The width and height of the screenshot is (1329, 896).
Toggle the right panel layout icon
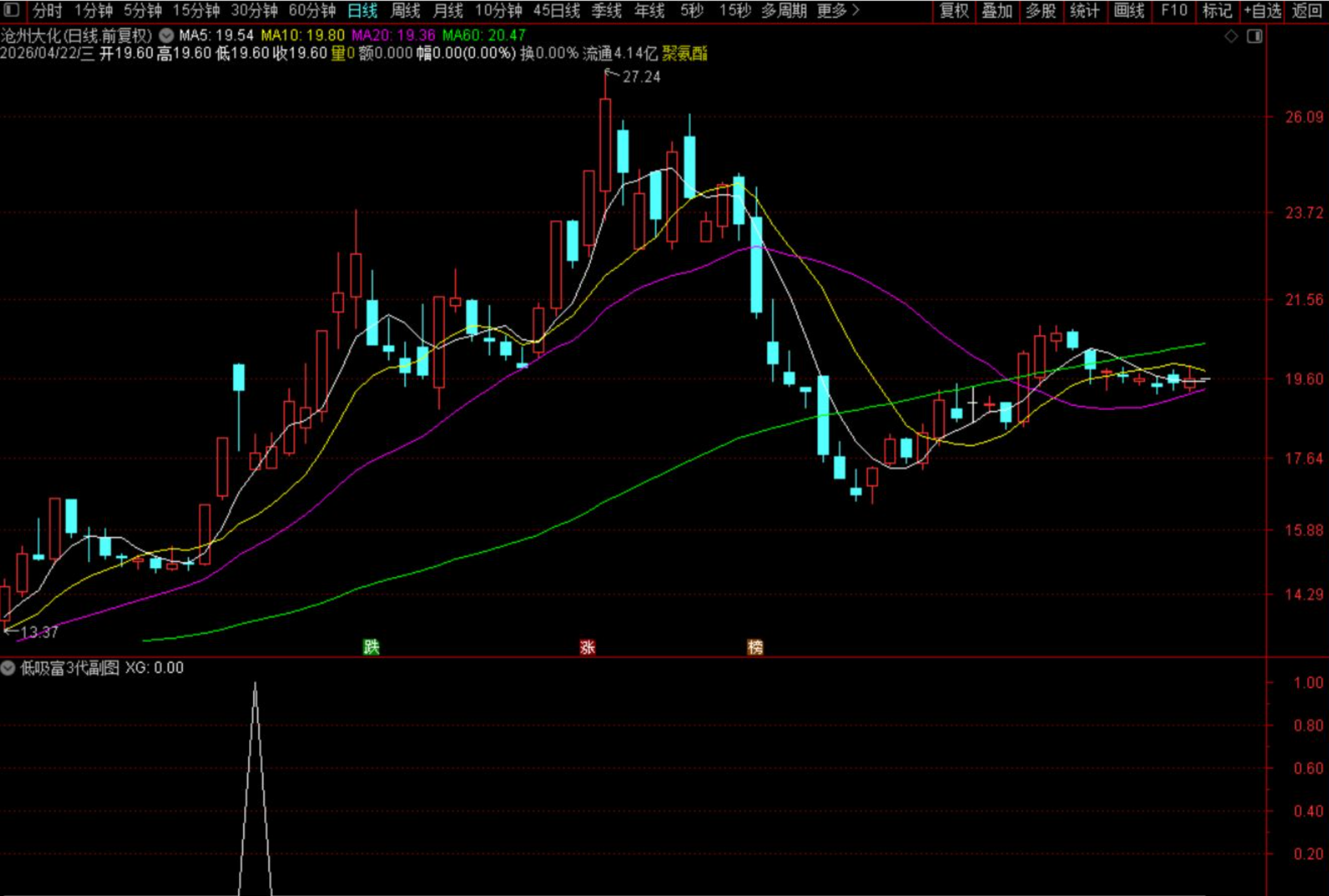(1254, 36)
